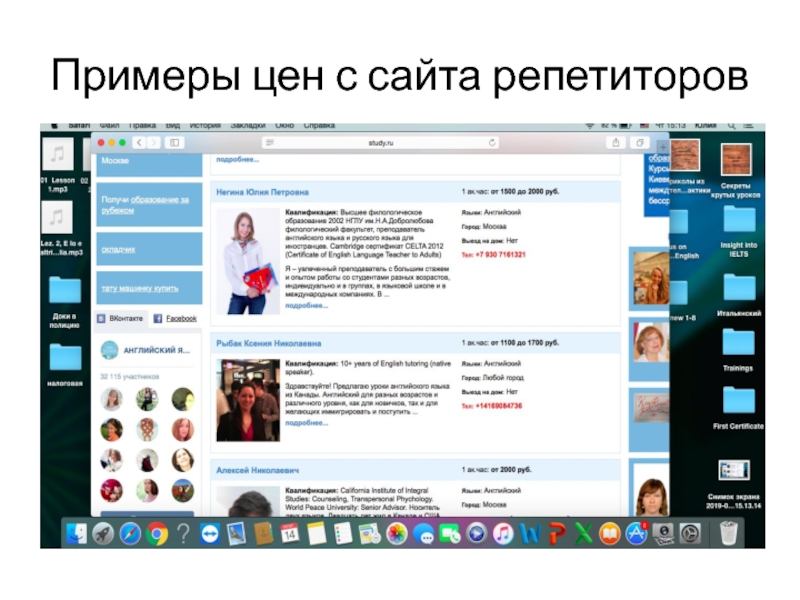The width and height of the screenshot is (800, 600).
Task: Click the study.ru address field
Action: (381, 143)
